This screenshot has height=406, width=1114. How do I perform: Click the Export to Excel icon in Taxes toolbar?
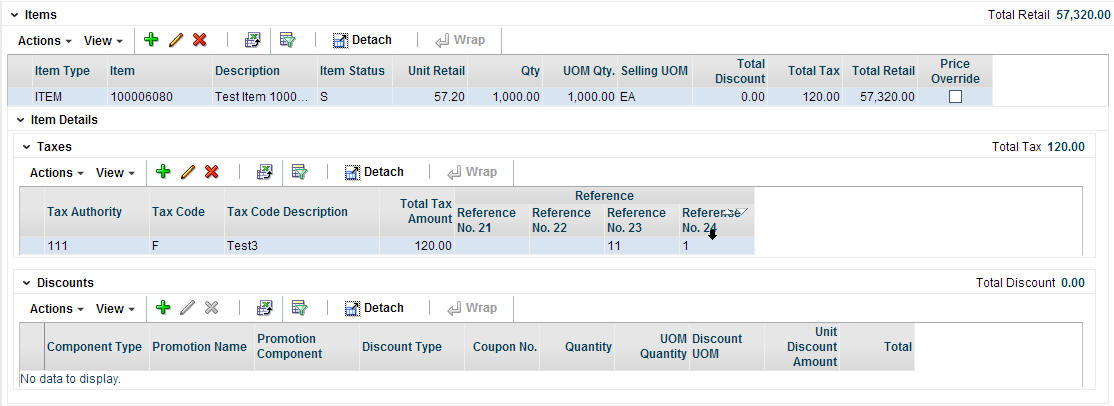click(265, 172)
